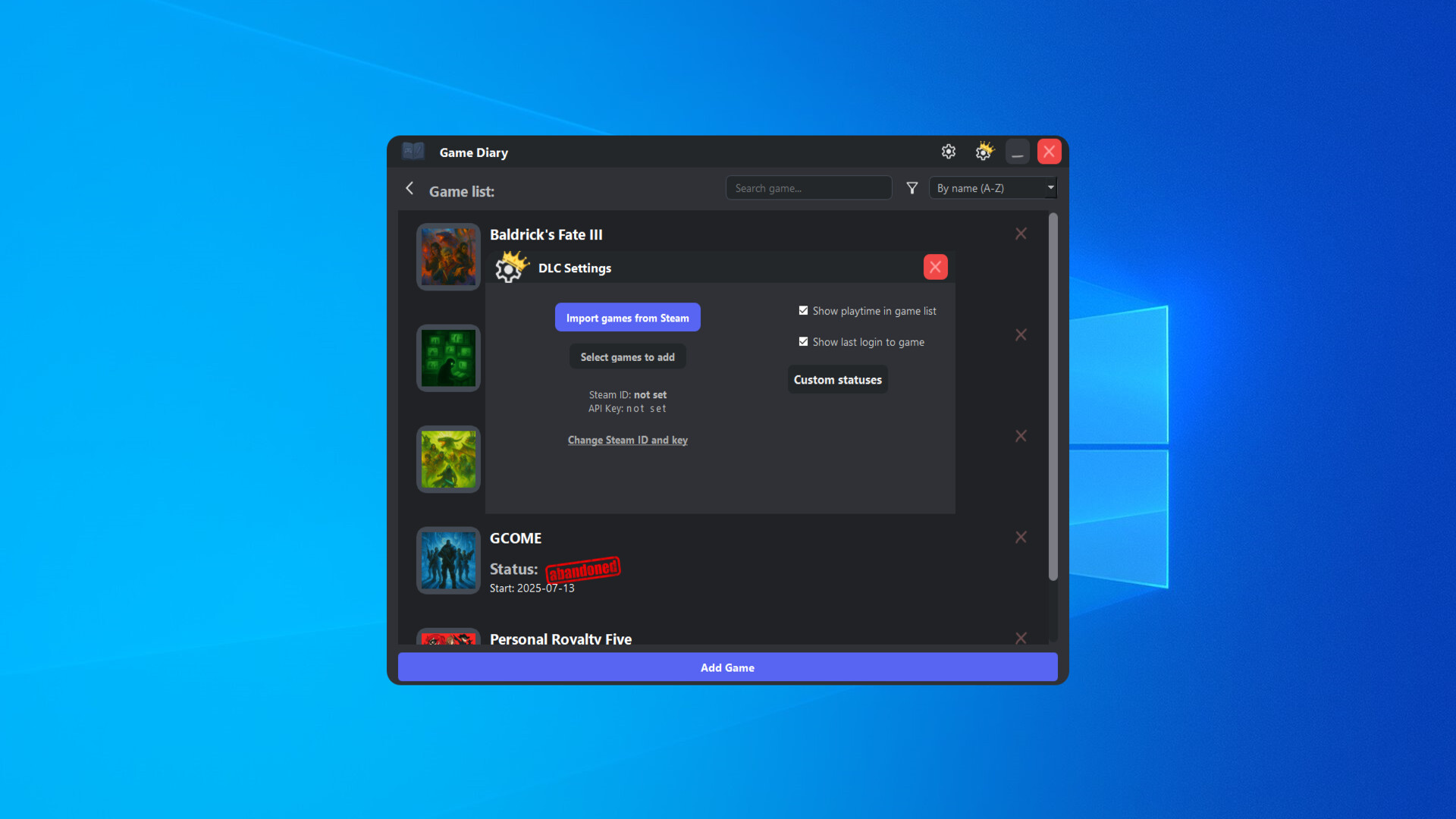Open settings via the gear icon

pos(949,152)
